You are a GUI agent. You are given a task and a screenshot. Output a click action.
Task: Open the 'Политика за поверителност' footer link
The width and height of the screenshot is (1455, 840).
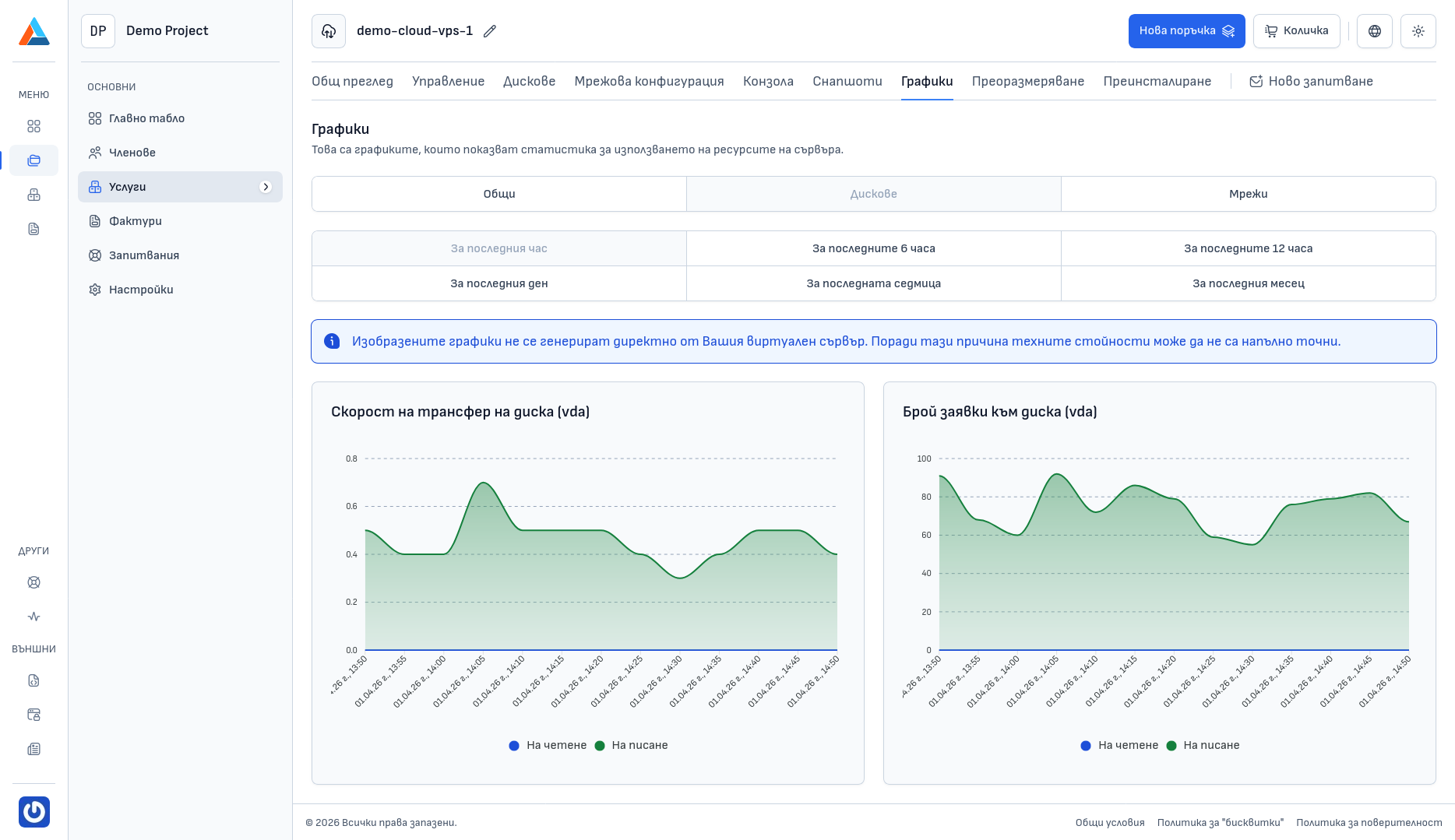(x=1369, y=823)
